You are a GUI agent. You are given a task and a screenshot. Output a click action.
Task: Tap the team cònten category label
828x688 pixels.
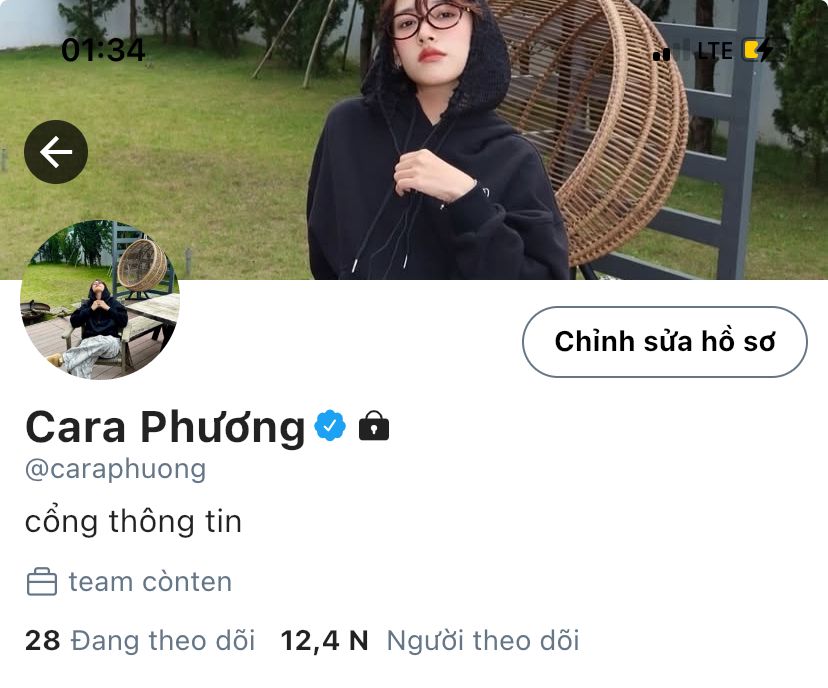pyautogui.click(x=150, y=582)
